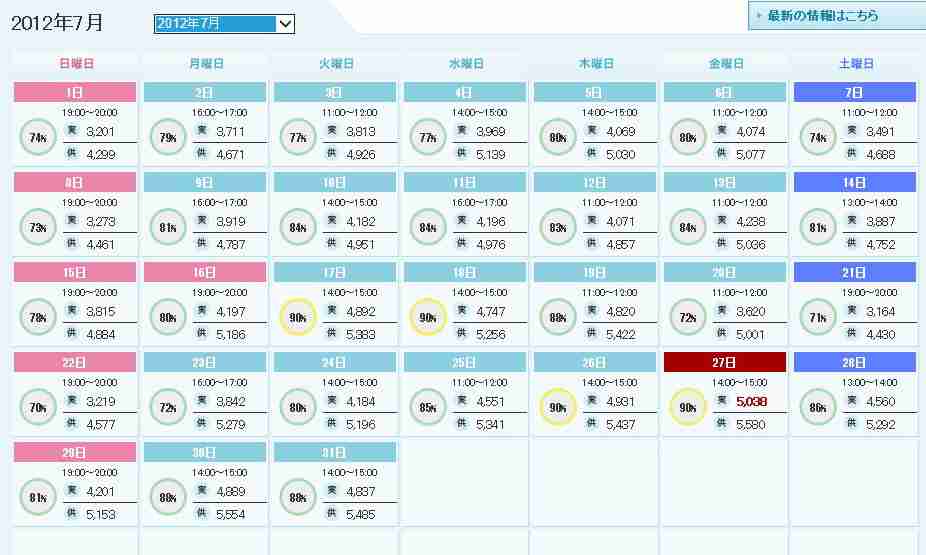Screen dimensions: 926x555
Task: Click the yellow 90% circle on 17日
Action: [x=298, y=318]
